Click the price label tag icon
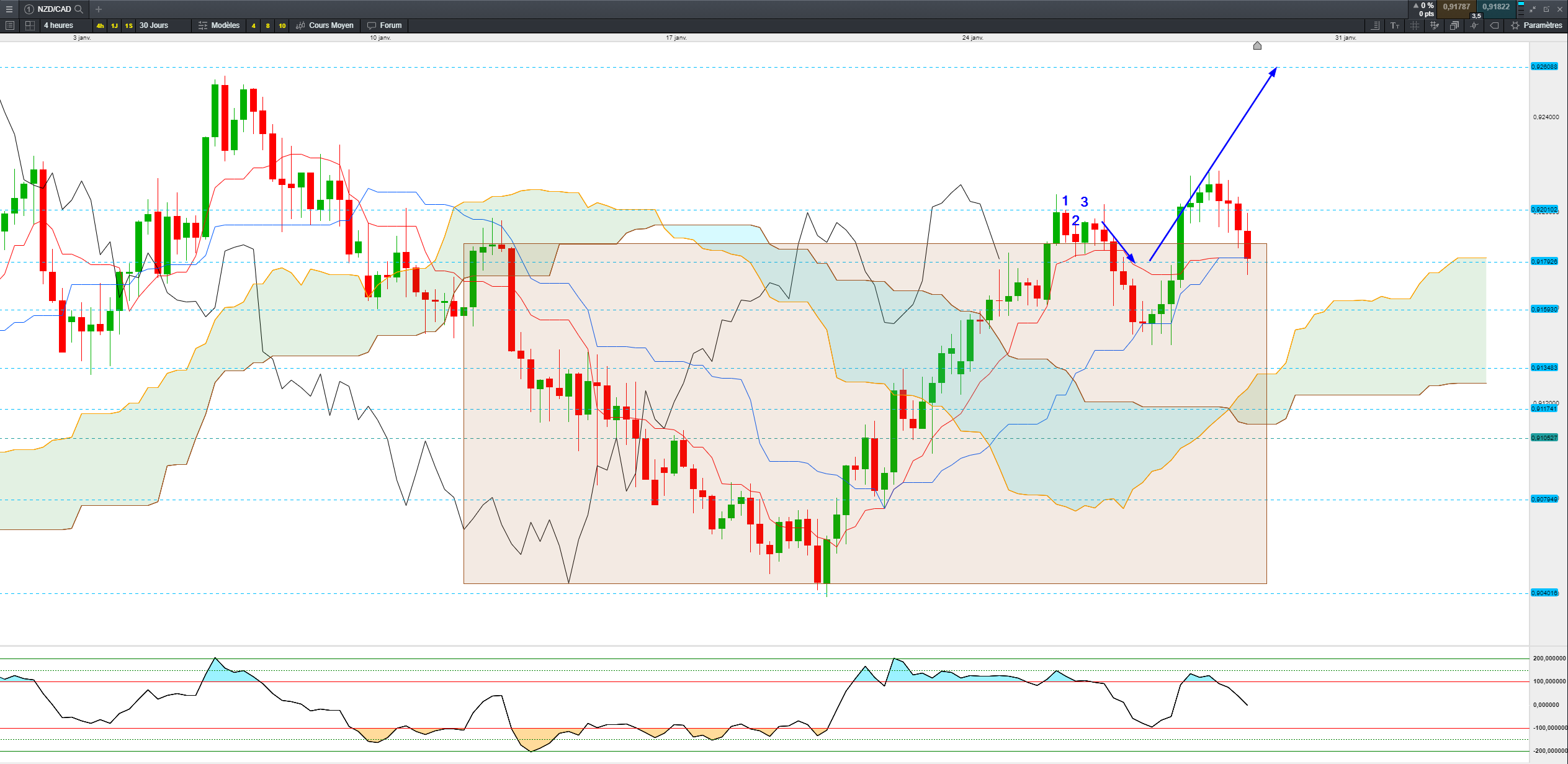The width and height of the screenshot is (1568, 764). (x=1495, y=25)
